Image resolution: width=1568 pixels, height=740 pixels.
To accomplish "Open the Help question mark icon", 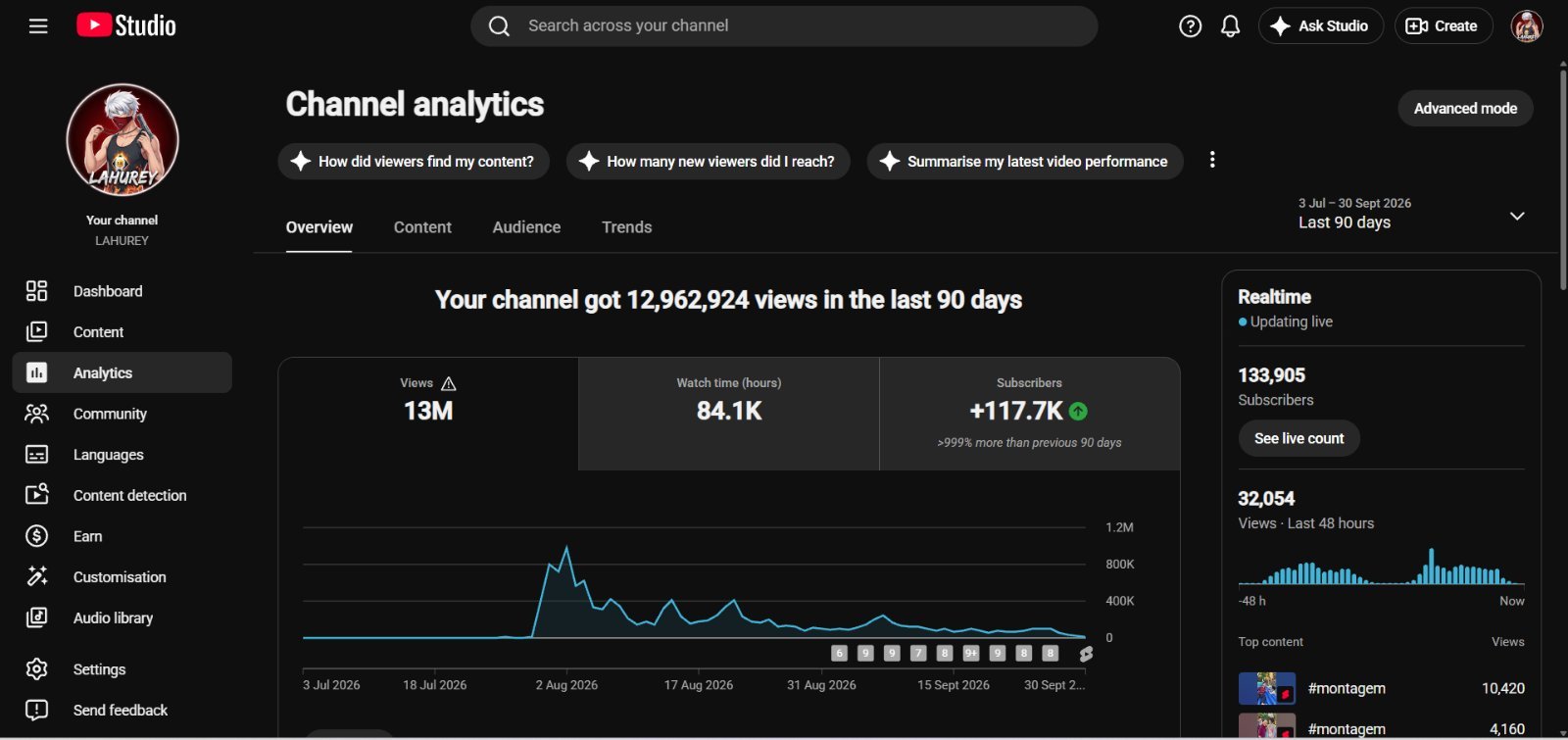I will coord(1190,26).
